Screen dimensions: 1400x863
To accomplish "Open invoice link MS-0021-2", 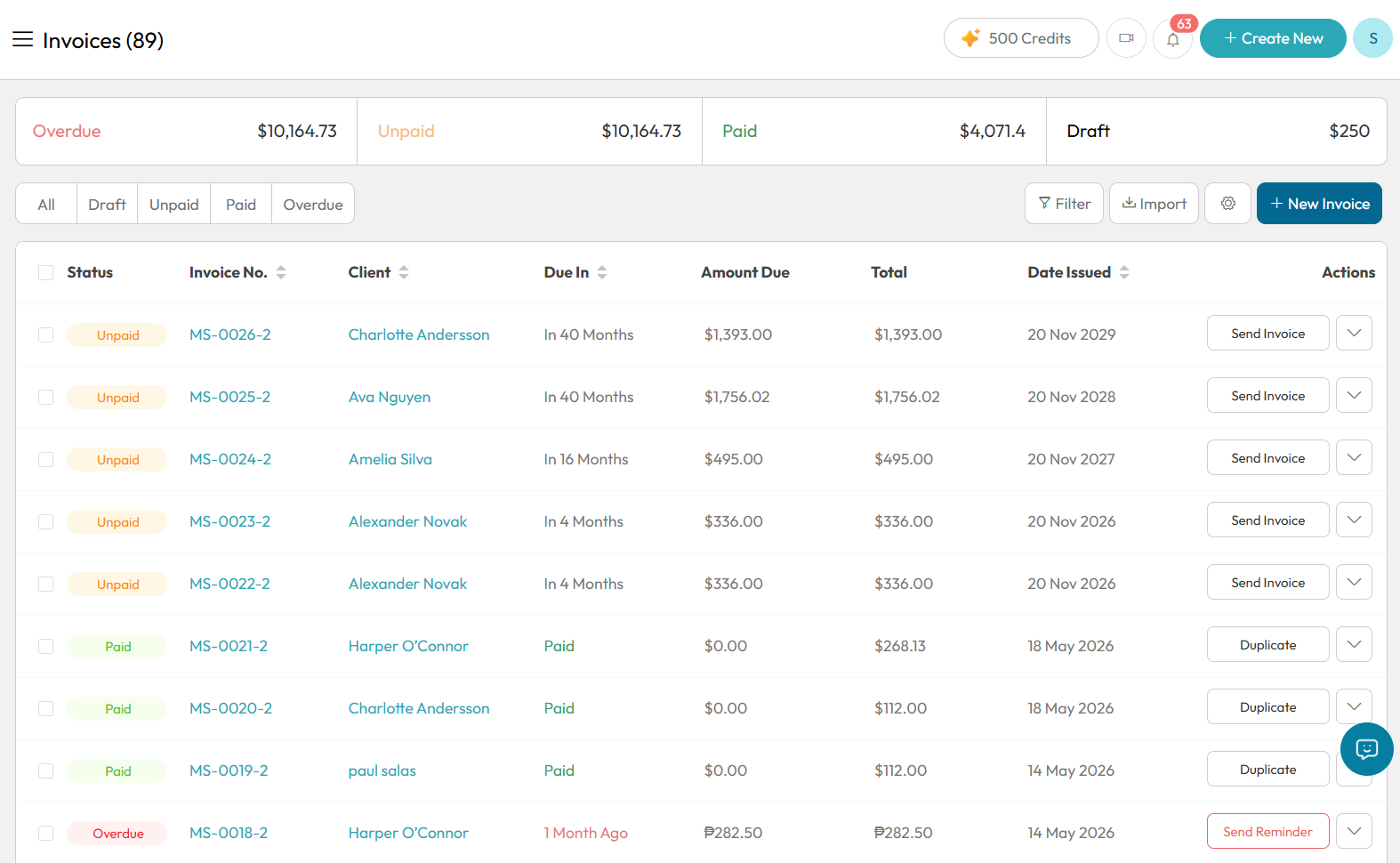I will [x=229, y=646].
